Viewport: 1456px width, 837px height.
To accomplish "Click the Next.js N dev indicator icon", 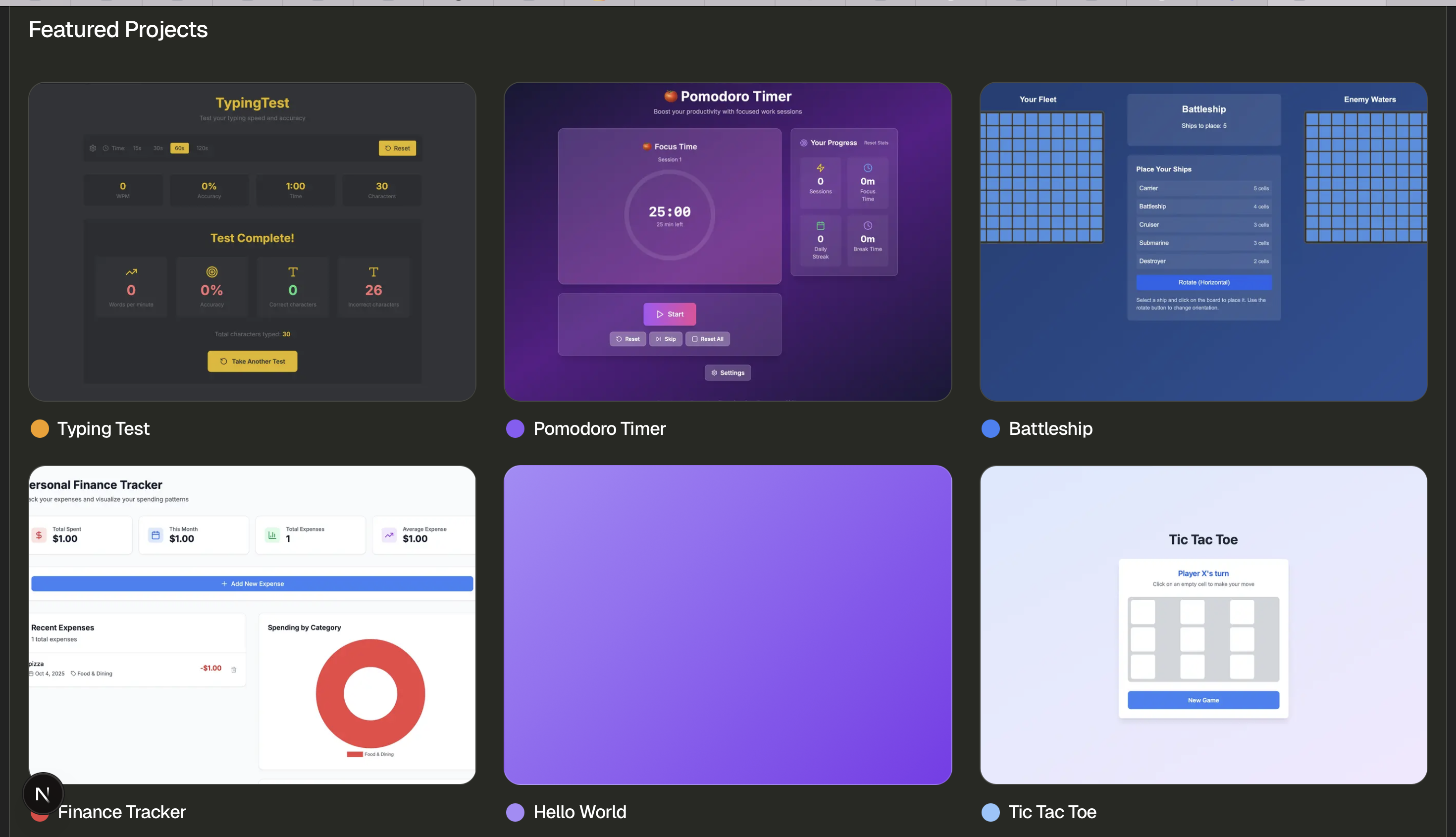I will pos(43,794).
